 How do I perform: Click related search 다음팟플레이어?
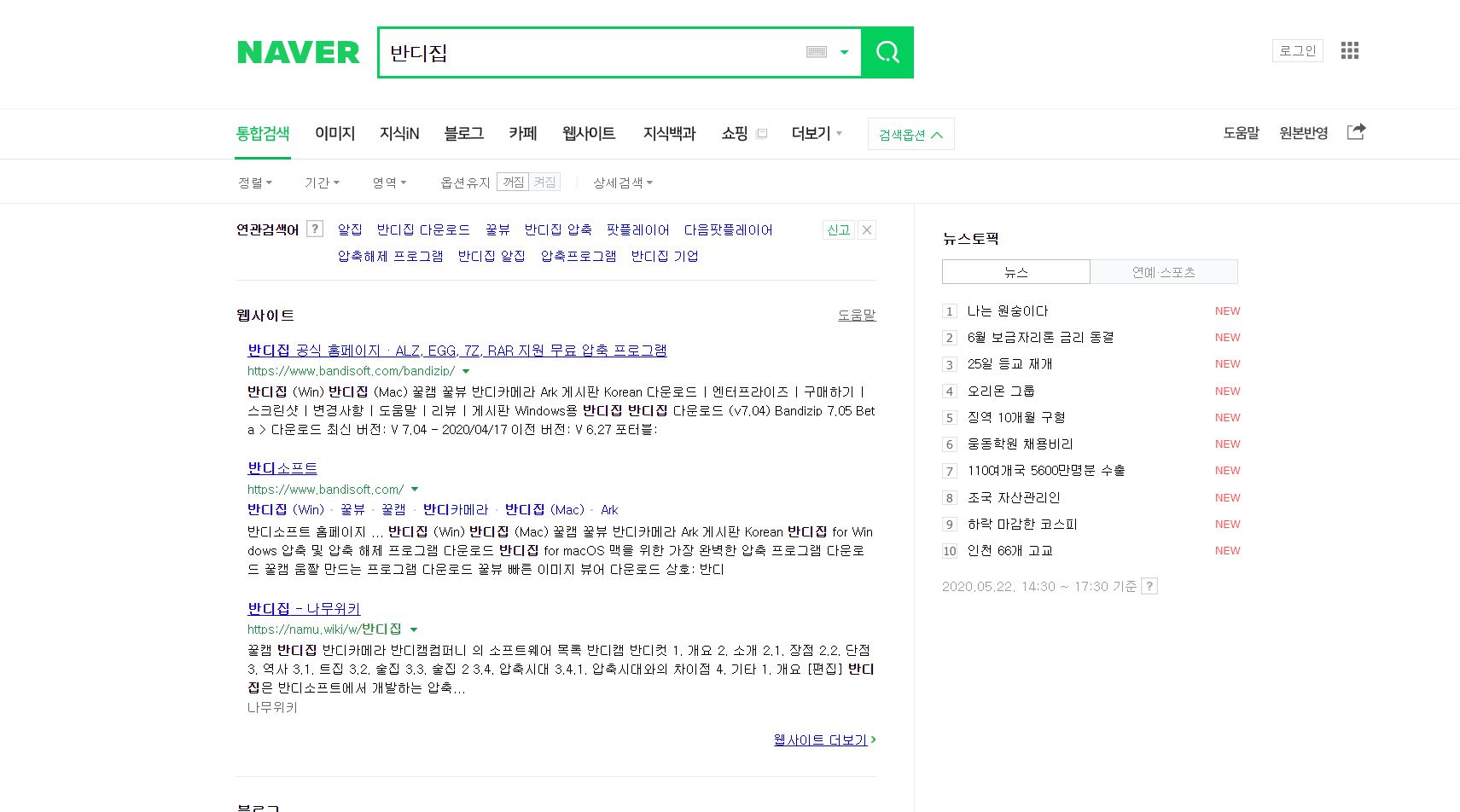728,229
